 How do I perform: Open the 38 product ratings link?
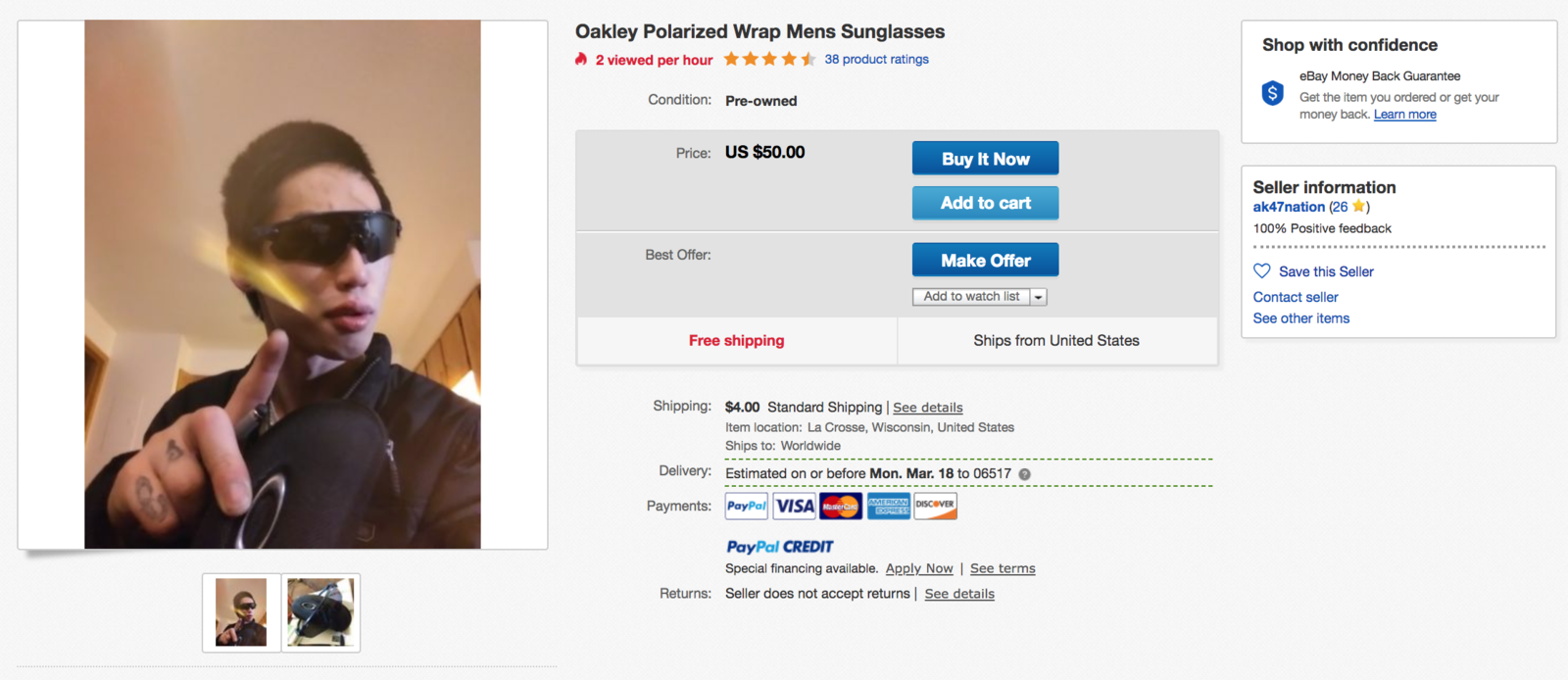[876, 60]
